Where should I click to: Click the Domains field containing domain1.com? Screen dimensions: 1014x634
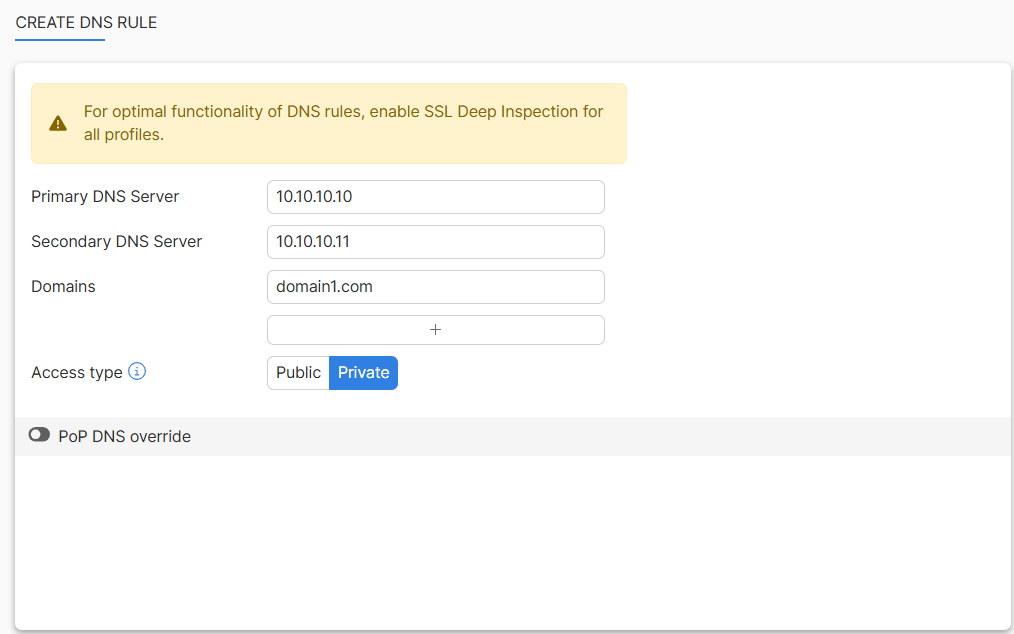[x=435, y=286]
